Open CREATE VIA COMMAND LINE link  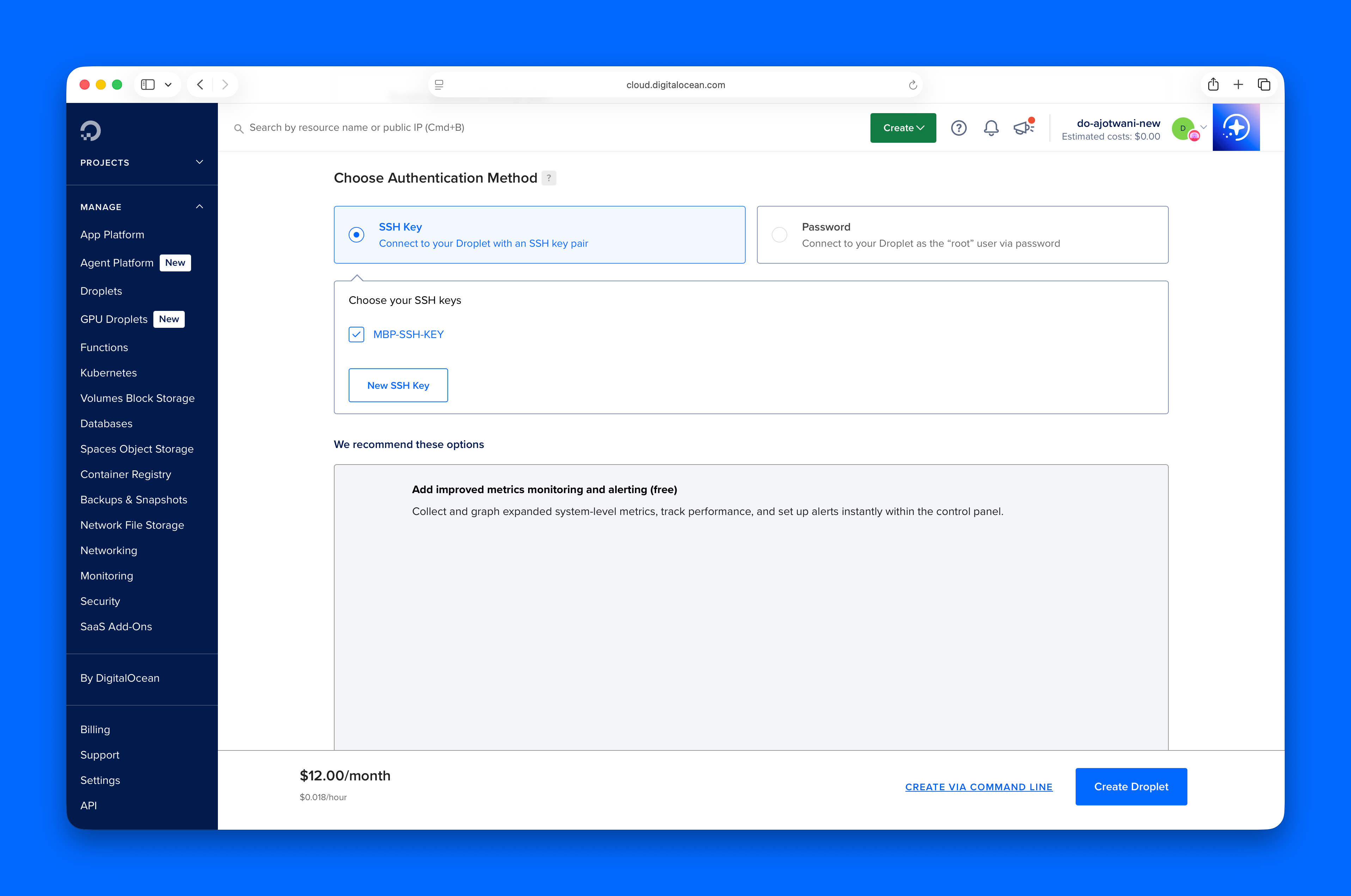[978, 786]
